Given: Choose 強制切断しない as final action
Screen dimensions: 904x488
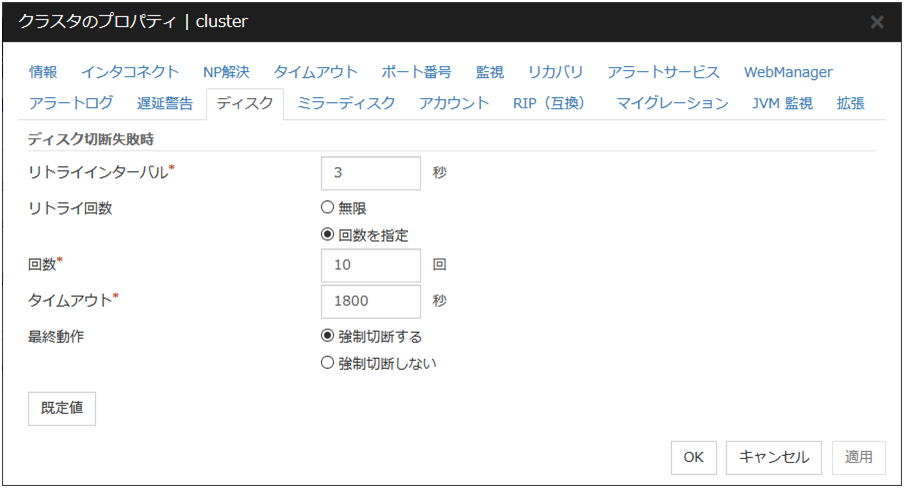Looking at the screenshot, I should [327, 363].
